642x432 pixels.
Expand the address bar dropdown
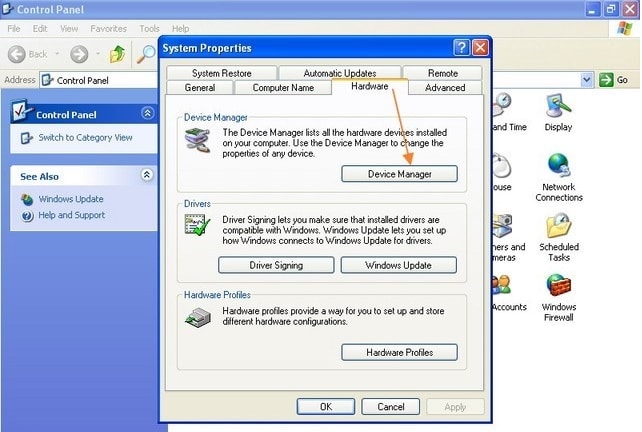[587, 80]
